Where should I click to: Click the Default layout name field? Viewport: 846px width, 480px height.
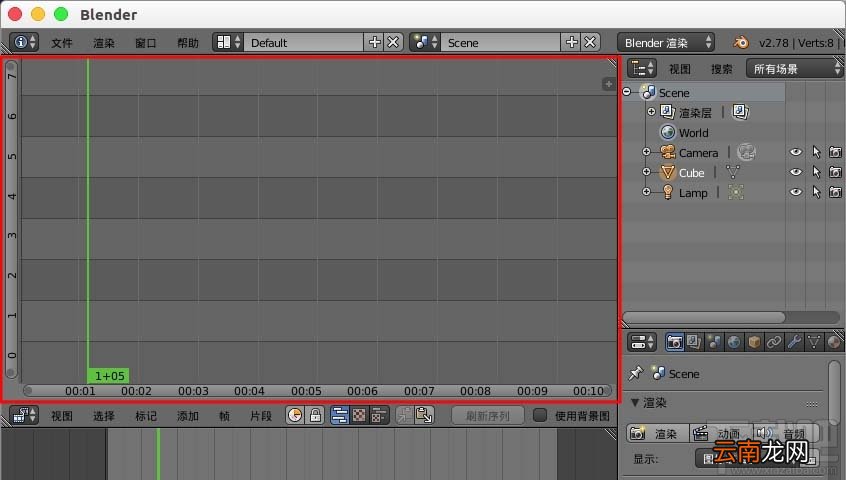coord(304,42)
